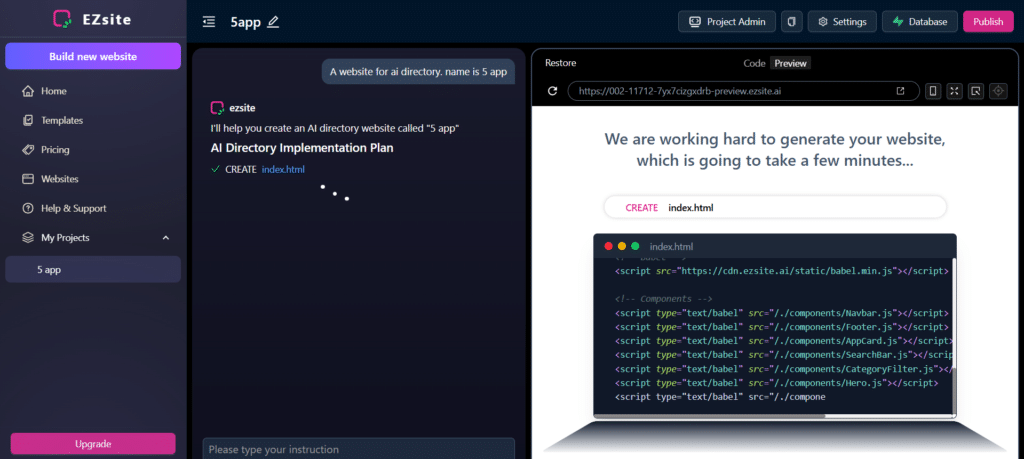Click the Components comment line
Image resolution: width=1024 pixels, height=459 pixels.
coord(664,298)
